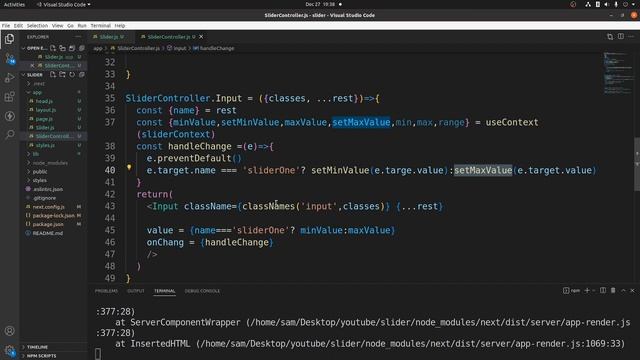Kill terminal with trash icon
640x360 pixels.
pos(613,291)
